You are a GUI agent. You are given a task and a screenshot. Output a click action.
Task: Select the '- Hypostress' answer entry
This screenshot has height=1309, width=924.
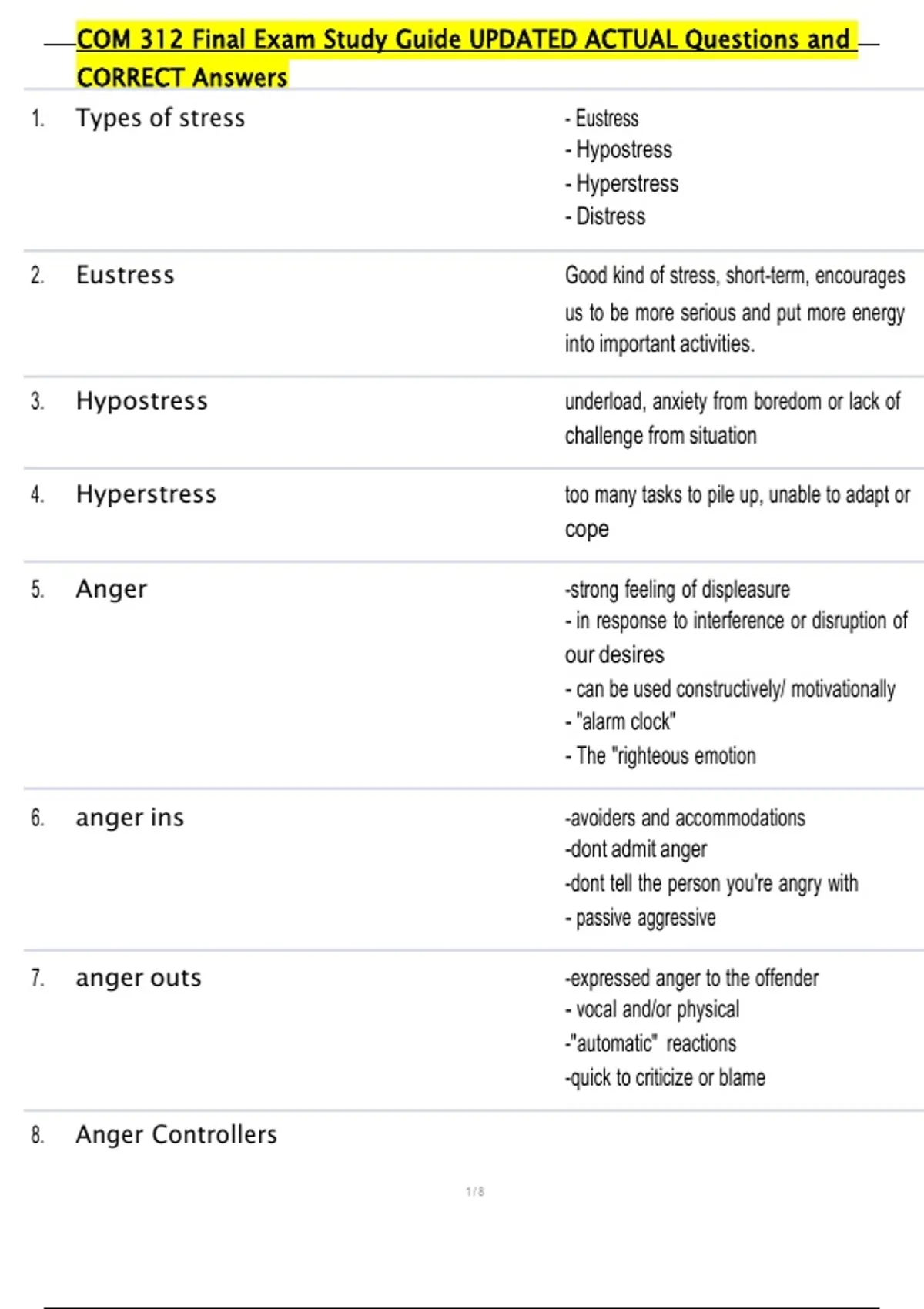[618, 149]
